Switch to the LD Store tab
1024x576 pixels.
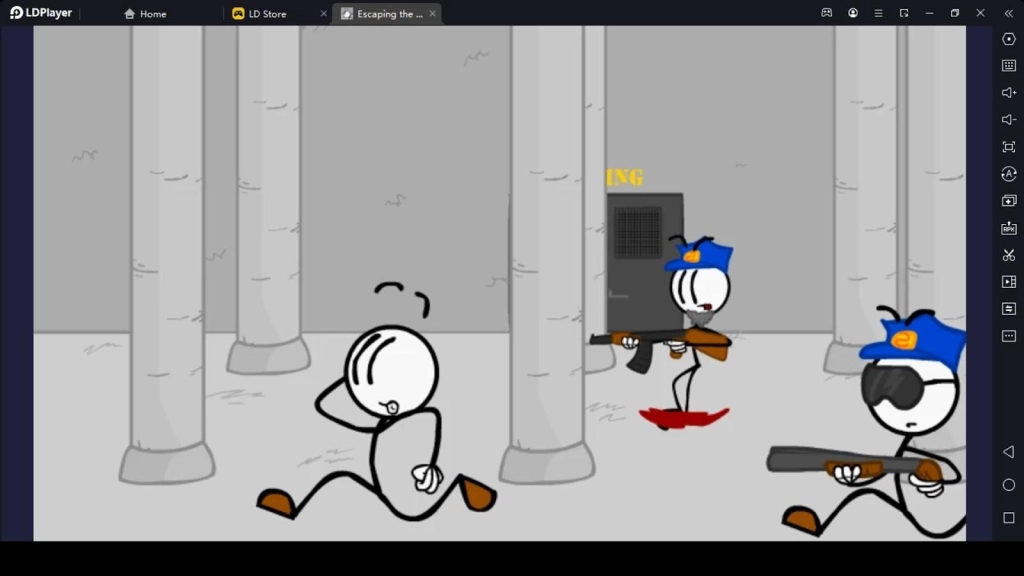tap(259, 14)
